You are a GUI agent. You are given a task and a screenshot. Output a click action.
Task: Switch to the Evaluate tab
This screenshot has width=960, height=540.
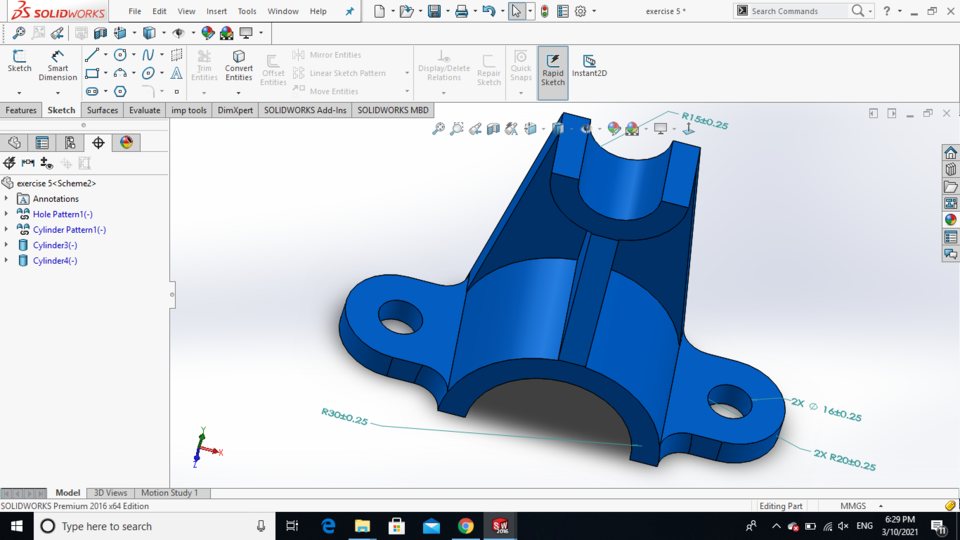(144, 110)
